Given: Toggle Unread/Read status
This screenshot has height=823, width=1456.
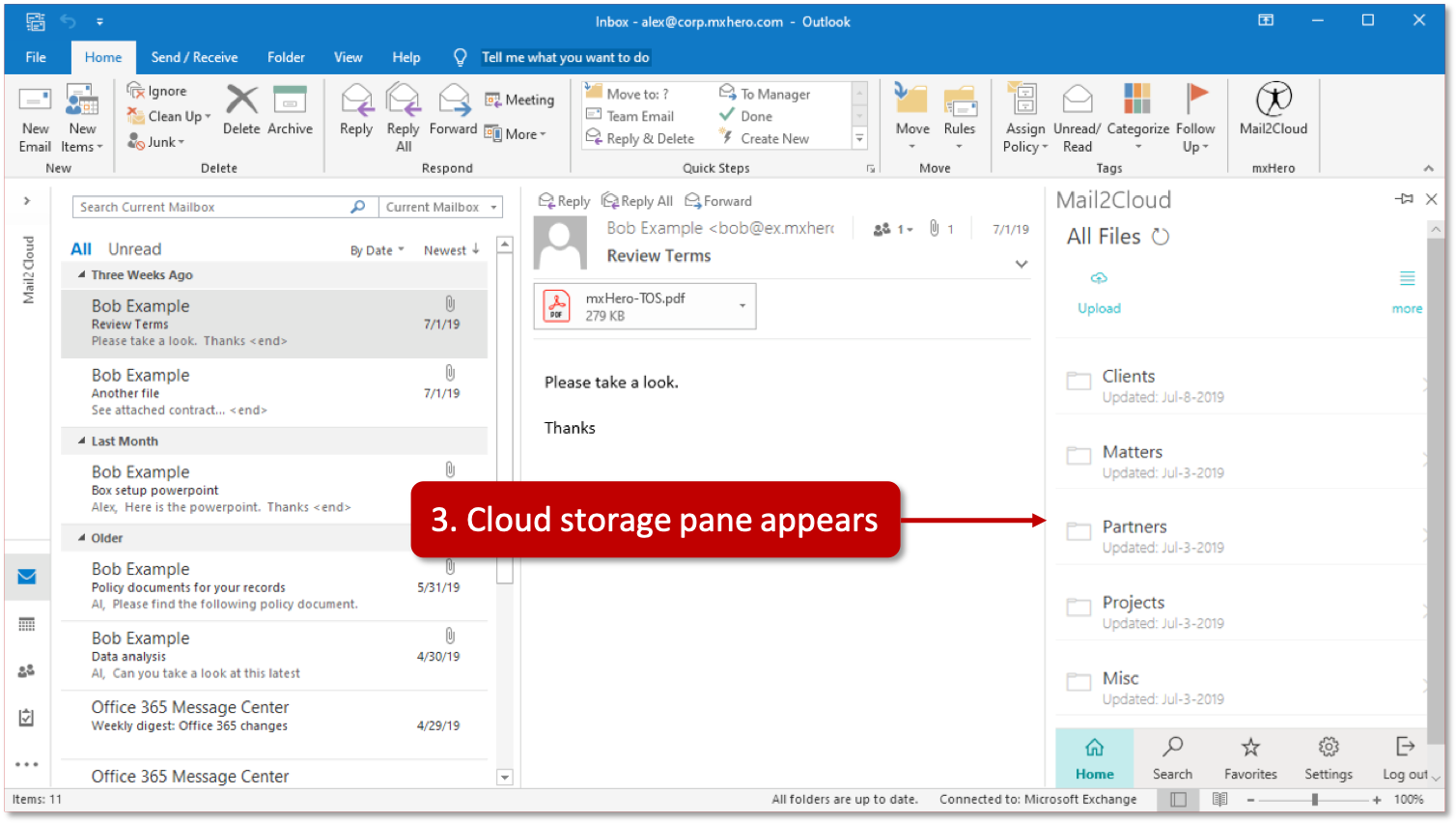Looking at the screenshot, I should 1077,118.
